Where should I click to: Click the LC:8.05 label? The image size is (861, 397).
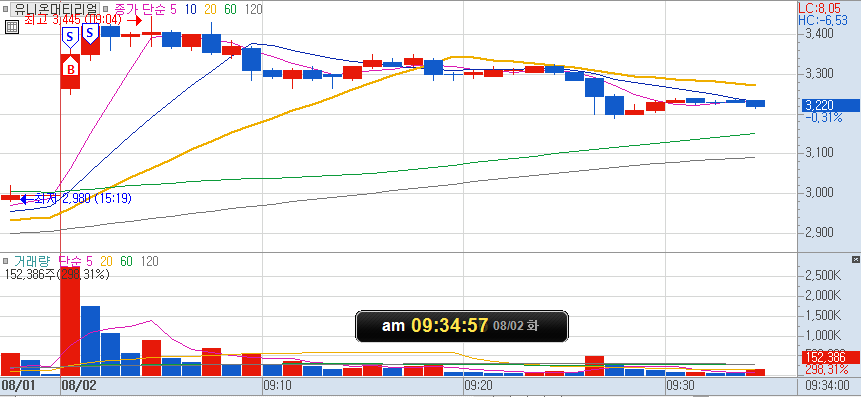(819, 8)
